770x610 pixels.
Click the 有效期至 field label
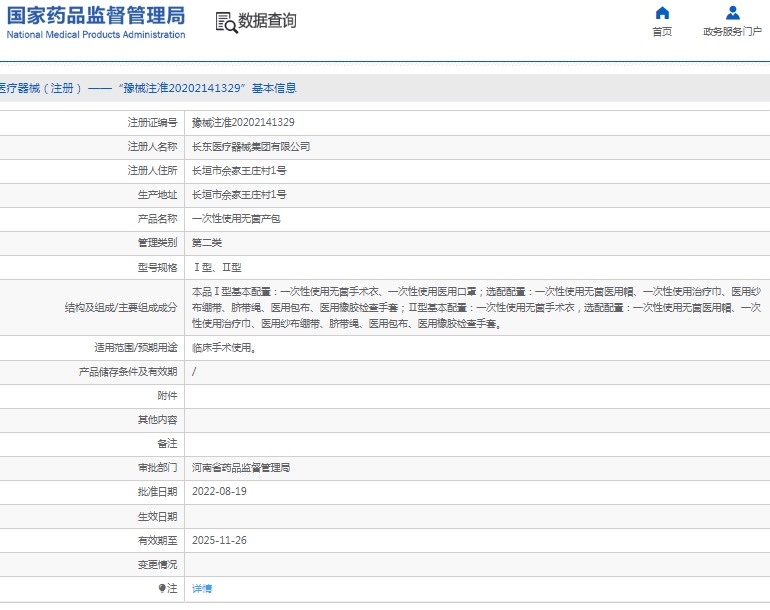point(157,541)
